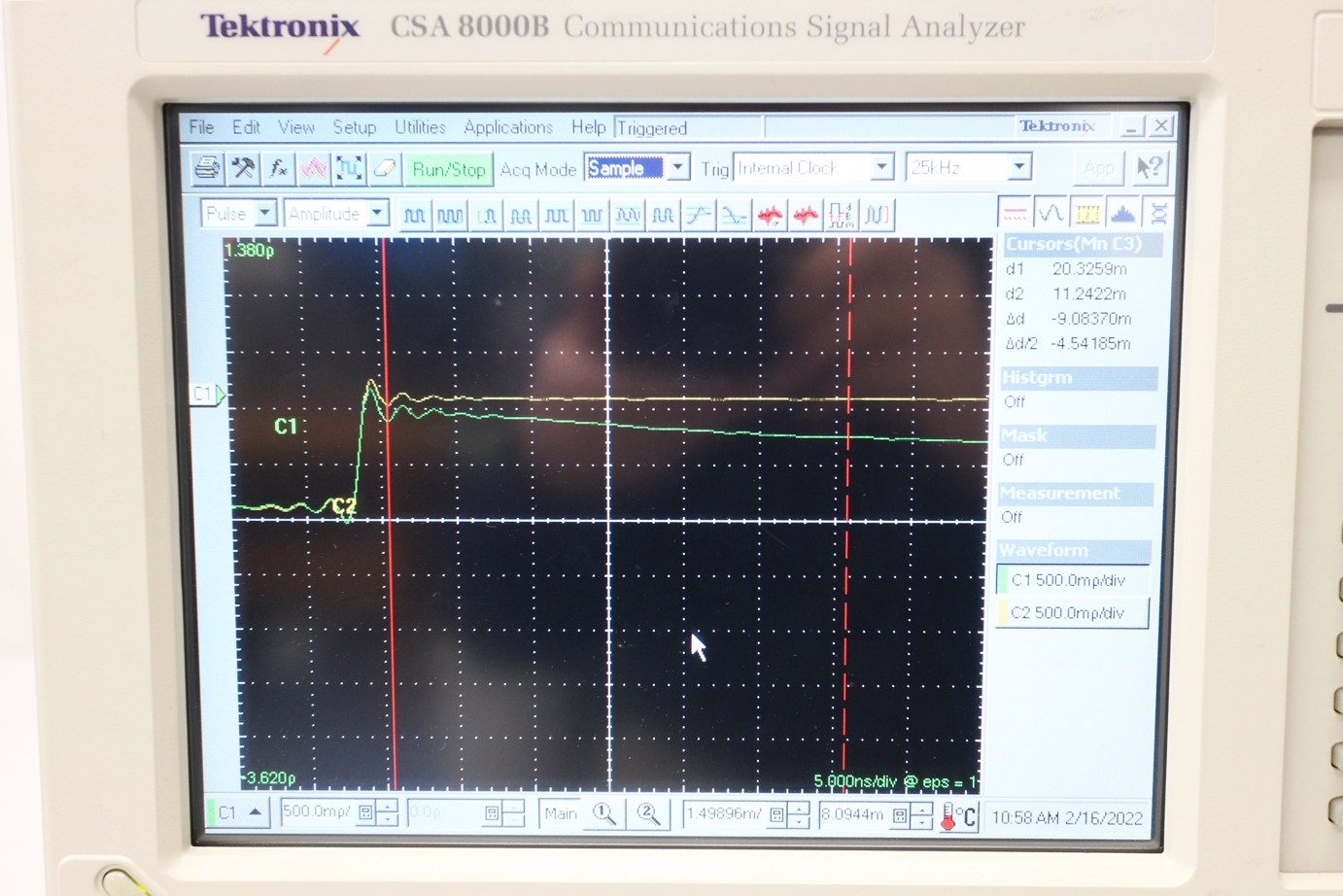
Task: Open the Utilities menu
Action: click(x=420, y=127)
